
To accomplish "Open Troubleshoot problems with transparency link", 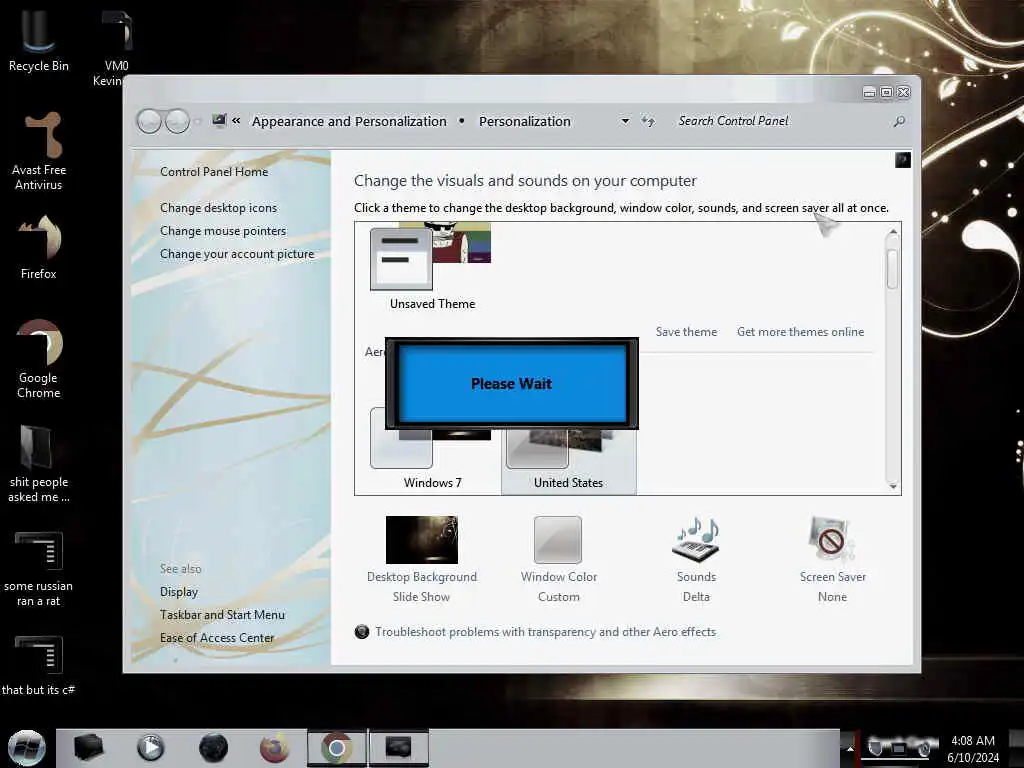I will tap(545, 632).
